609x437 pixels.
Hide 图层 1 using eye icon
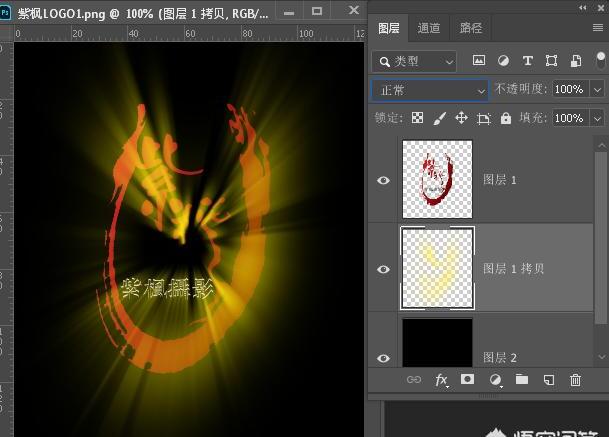tap(383, 180)
